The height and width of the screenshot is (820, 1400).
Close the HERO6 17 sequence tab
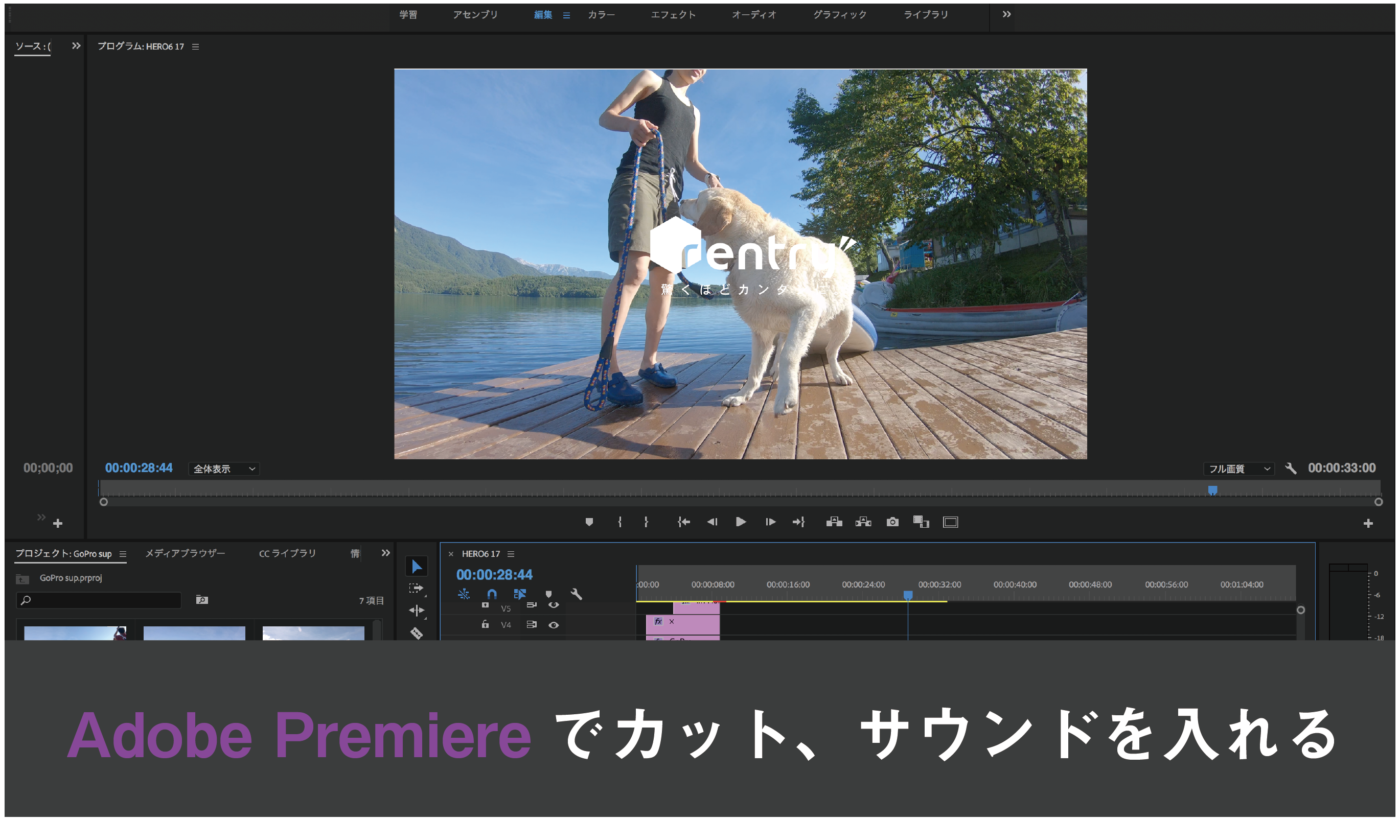450,554
